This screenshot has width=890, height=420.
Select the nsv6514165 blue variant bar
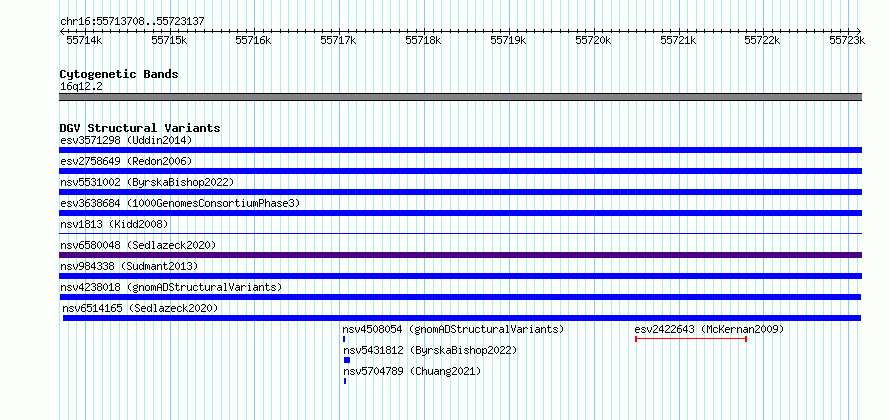pyautogui.click(x=461, y=318)
